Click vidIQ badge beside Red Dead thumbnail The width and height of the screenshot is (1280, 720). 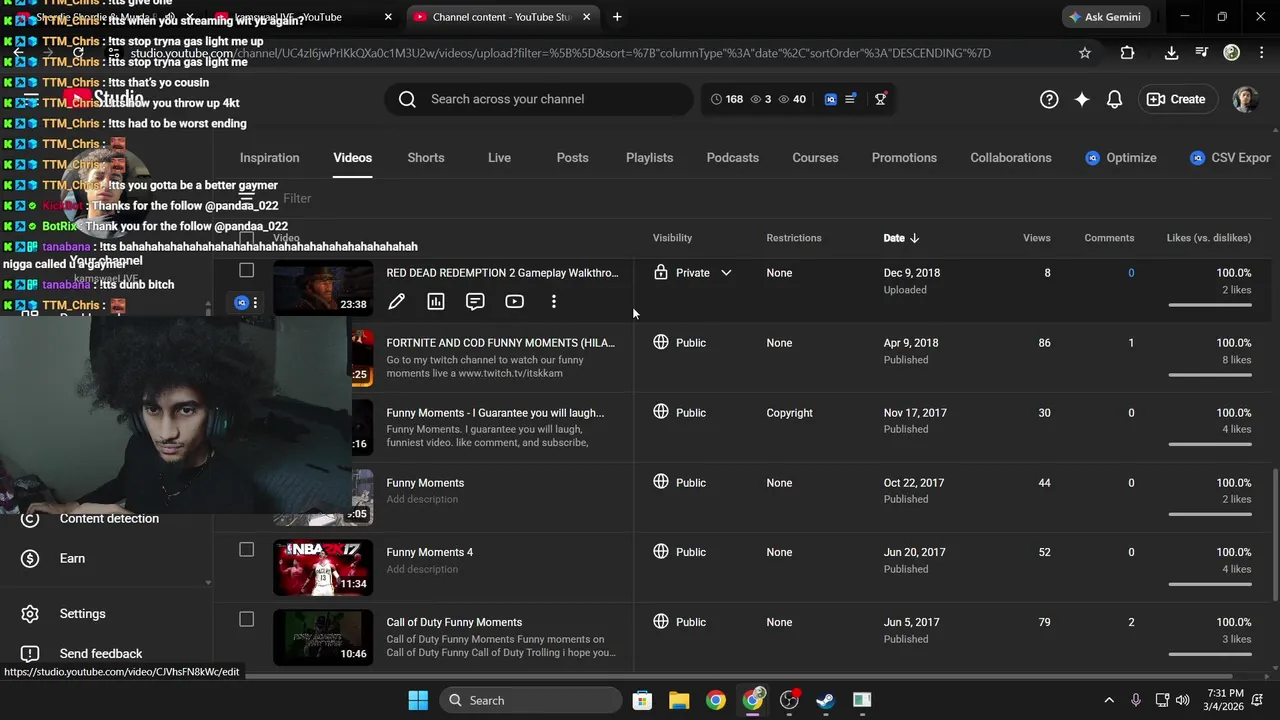click(241, 302)
